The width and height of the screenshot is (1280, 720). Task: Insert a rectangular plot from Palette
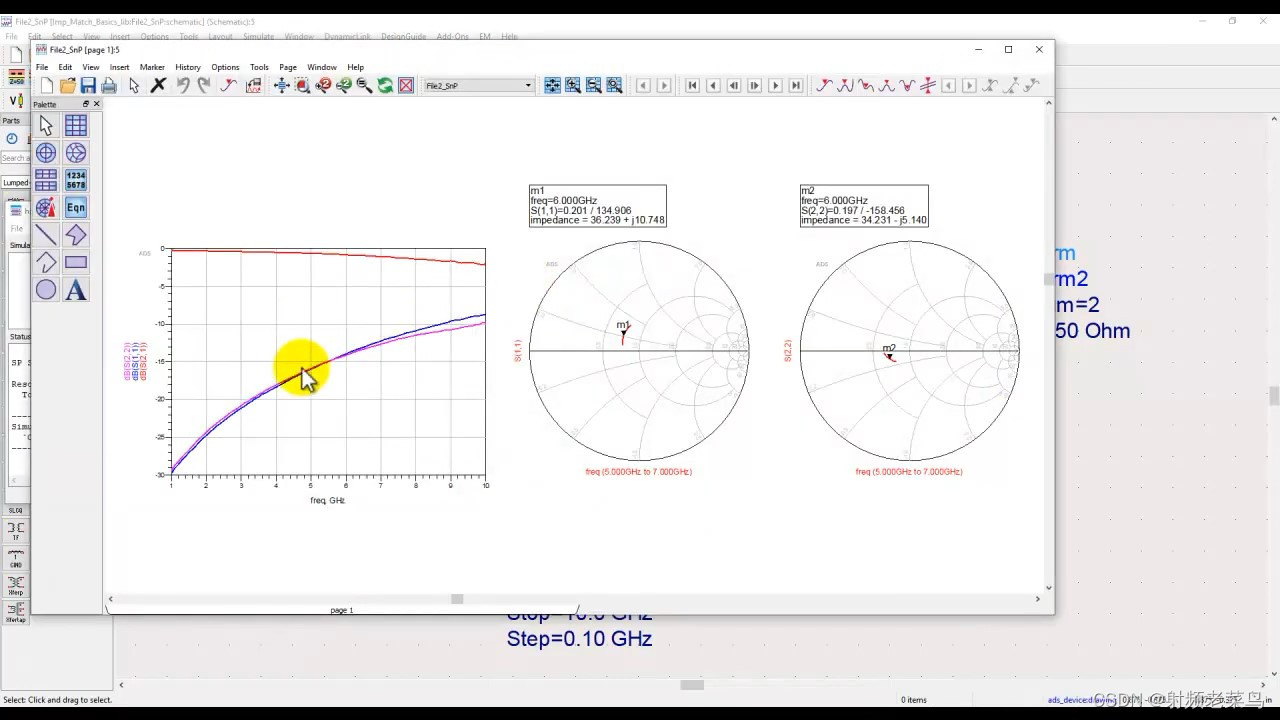tap(76, 125)
